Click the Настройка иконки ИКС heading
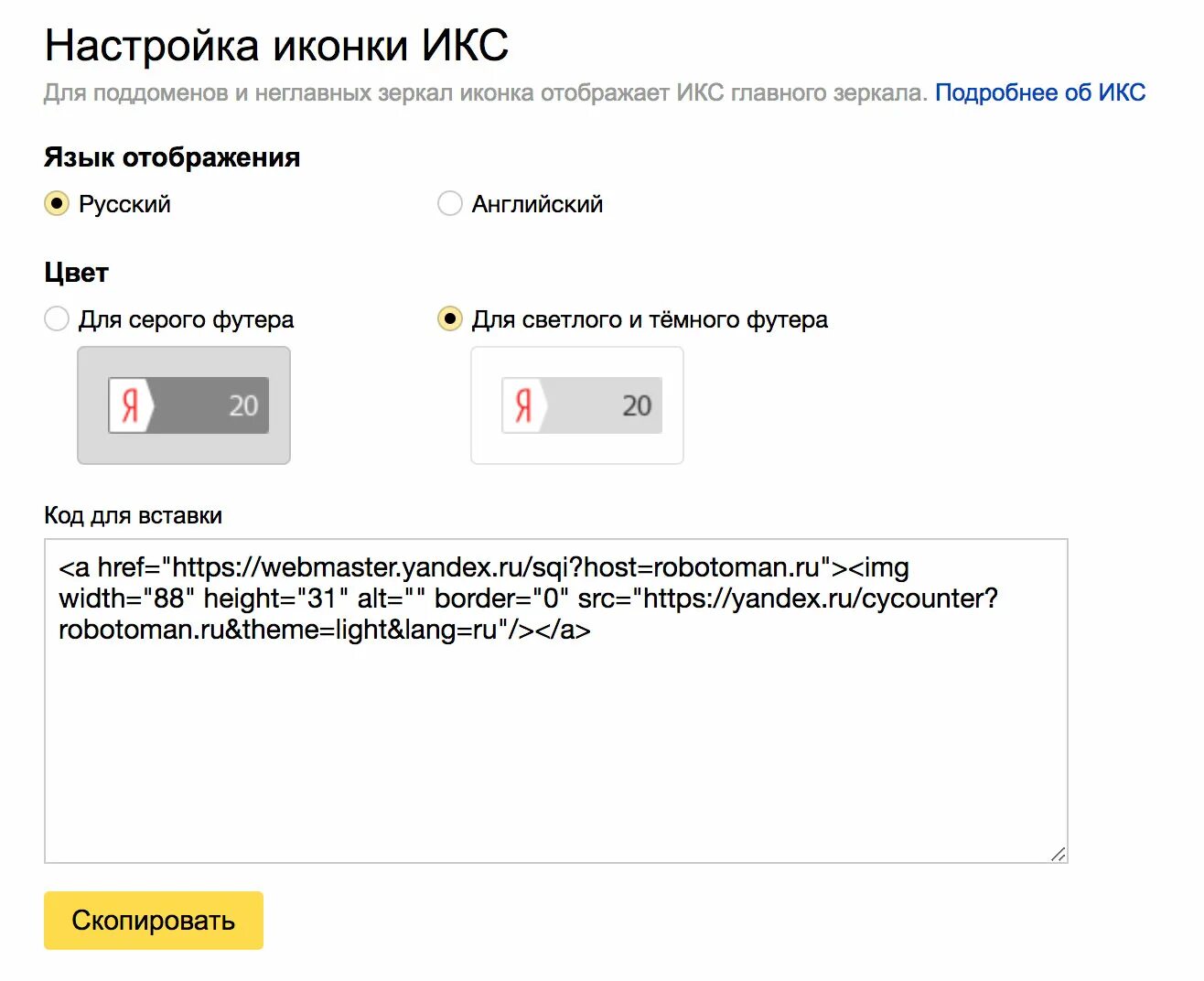 pos(276,46)
